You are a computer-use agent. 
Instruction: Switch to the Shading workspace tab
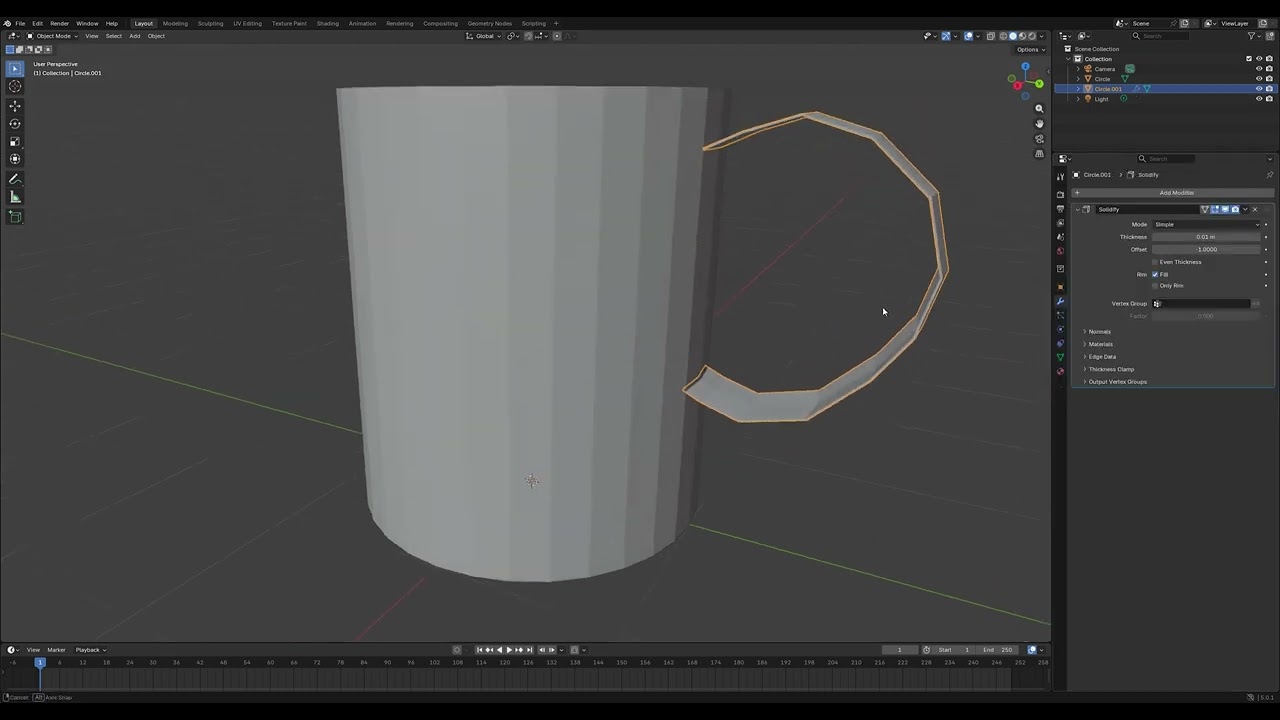(x=327, y=23)
